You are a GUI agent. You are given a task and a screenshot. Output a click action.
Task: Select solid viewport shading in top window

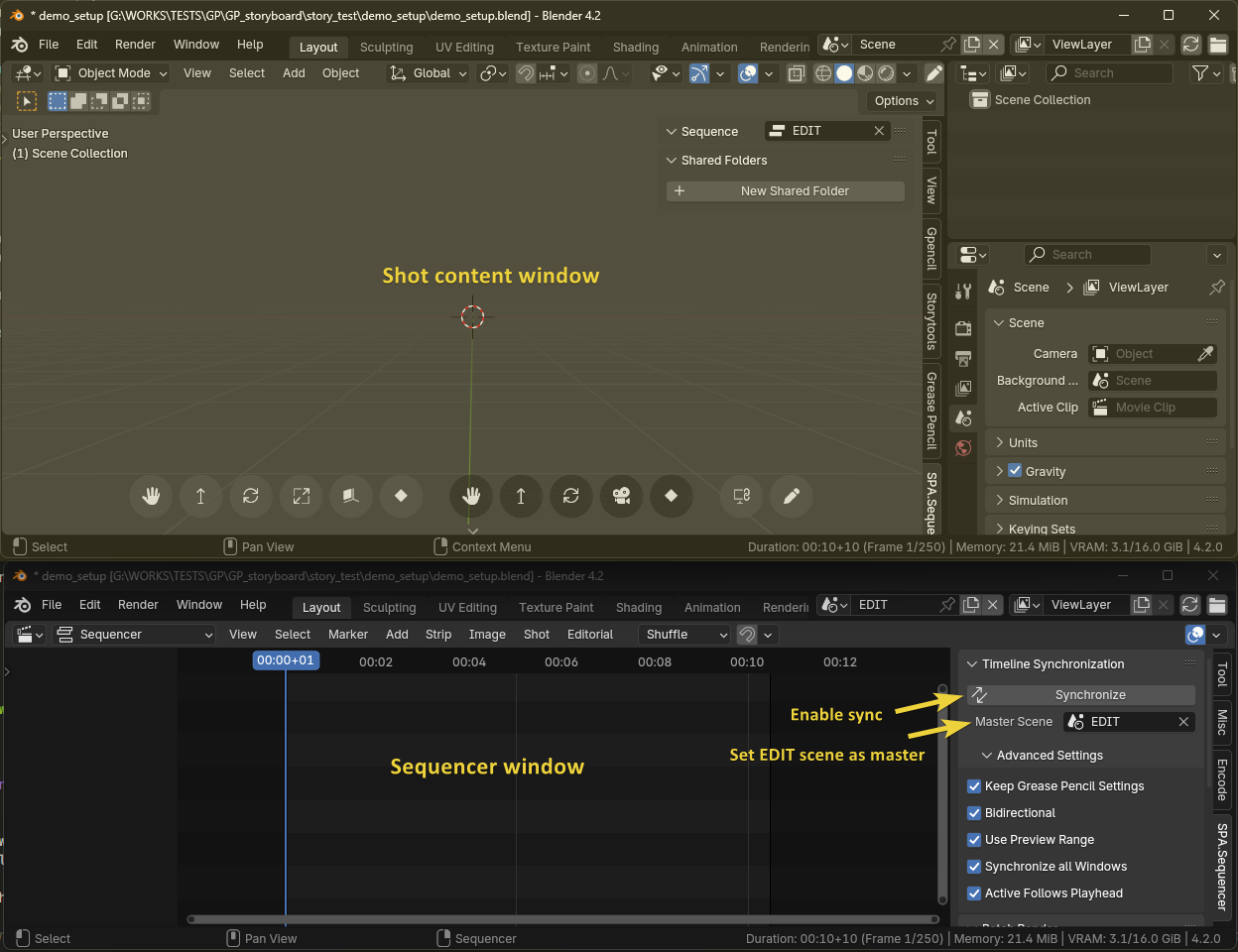[844, 73]
